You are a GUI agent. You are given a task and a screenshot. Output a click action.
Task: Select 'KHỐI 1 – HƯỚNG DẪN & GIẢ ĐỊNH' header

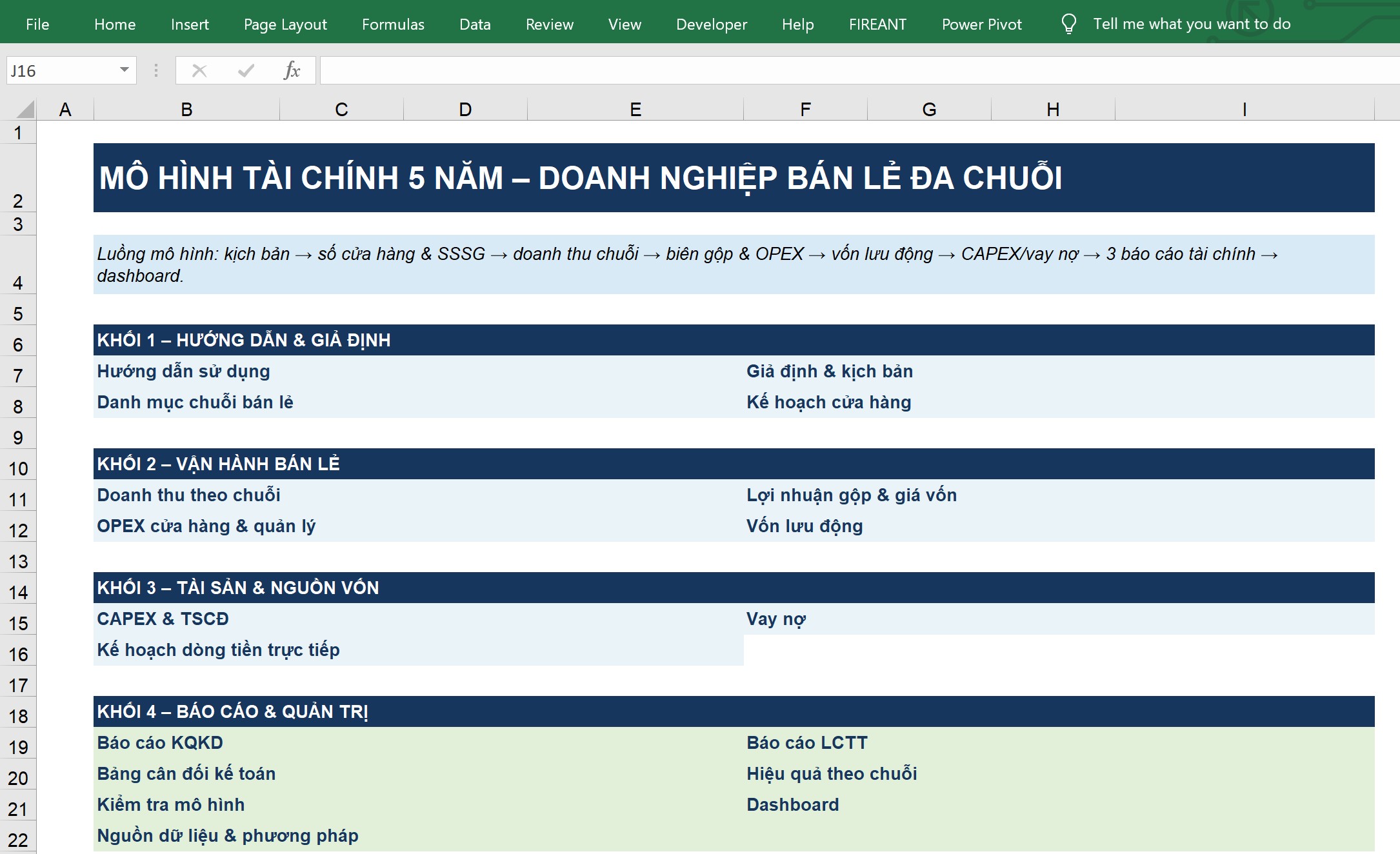point(734,340)
